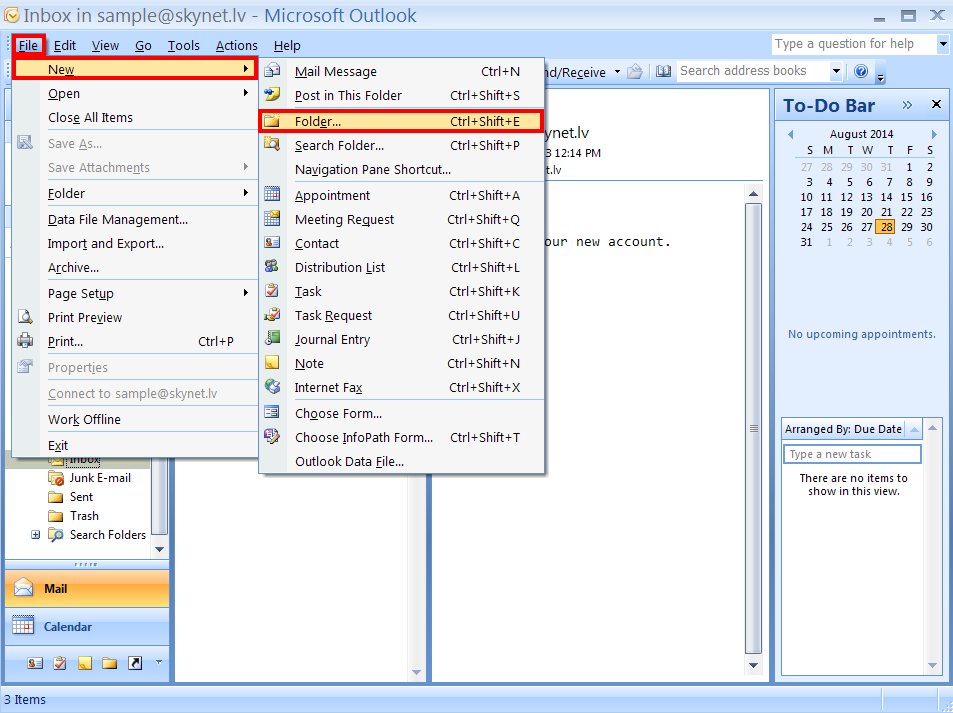Click the Type a new task field
This screenshot has width=953, height=713.
click(851, 454)
